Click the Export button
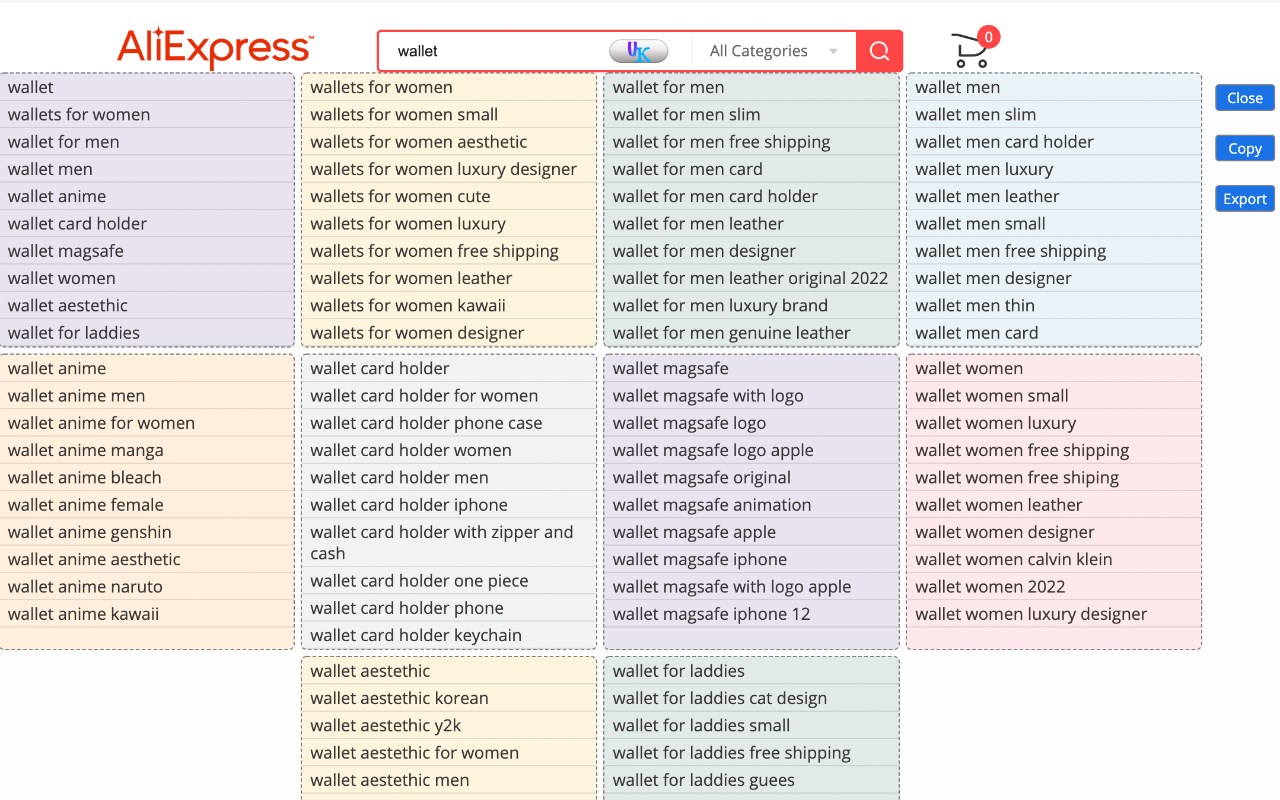Image resolution: width=1280 pixels, height=800 pixels. point(1245,199)
